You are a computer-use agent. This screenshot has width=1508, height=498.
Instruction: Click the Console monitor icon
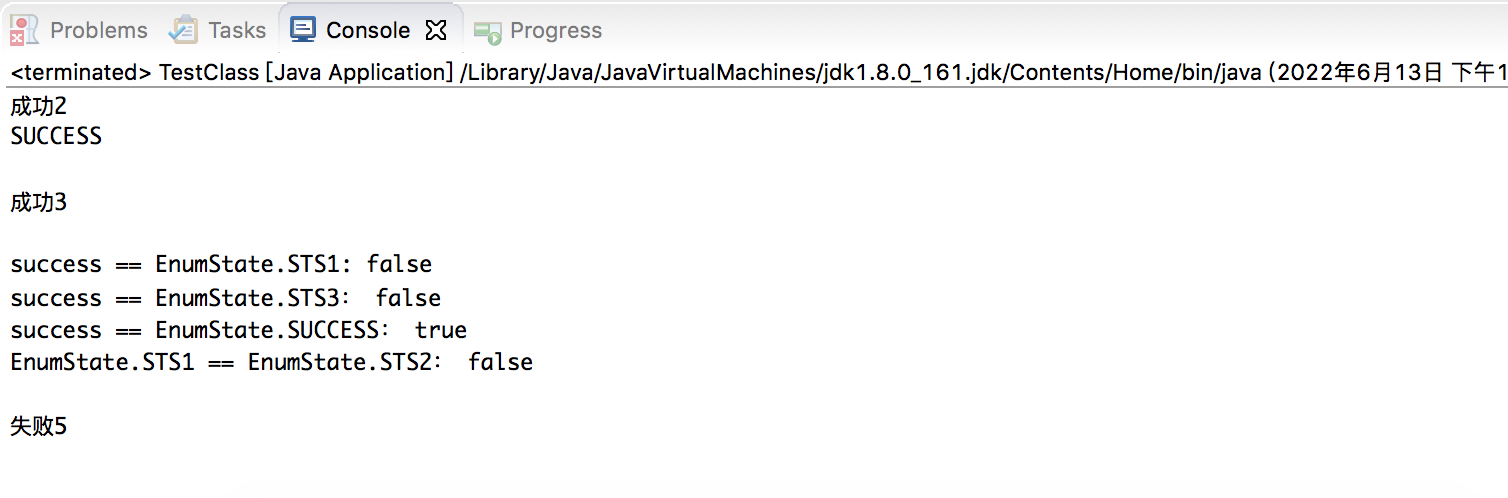tap(303, 30)
